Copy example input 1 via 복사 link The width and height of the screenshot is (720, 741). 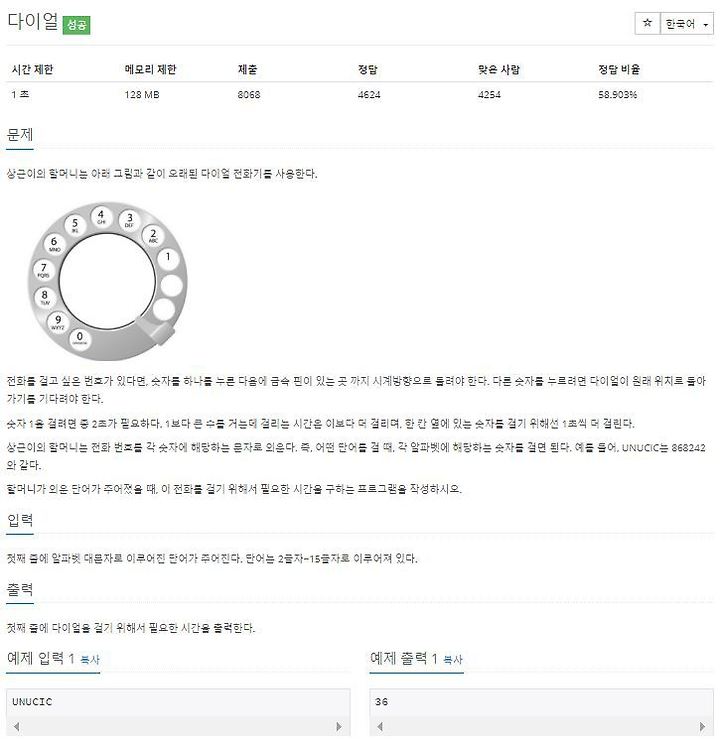[90, 659]
